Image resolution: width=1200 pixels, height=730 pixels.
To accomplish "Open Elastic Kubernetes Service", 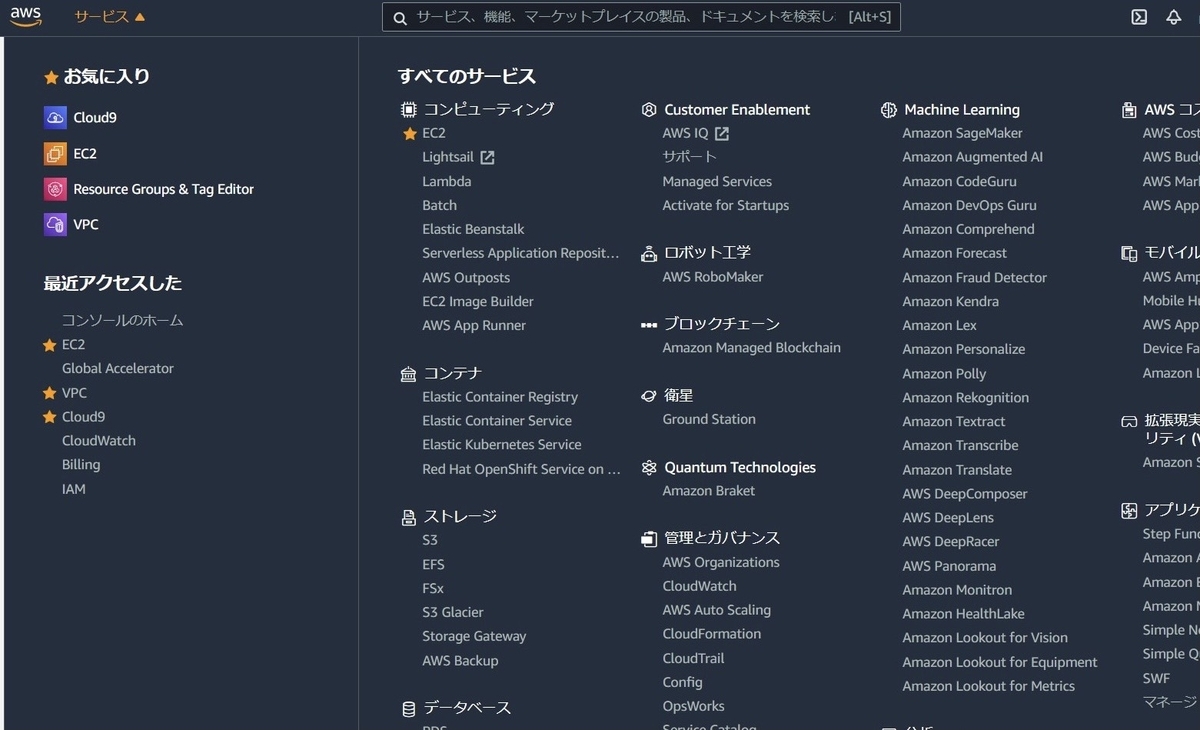I will click(x=502, y=445).
